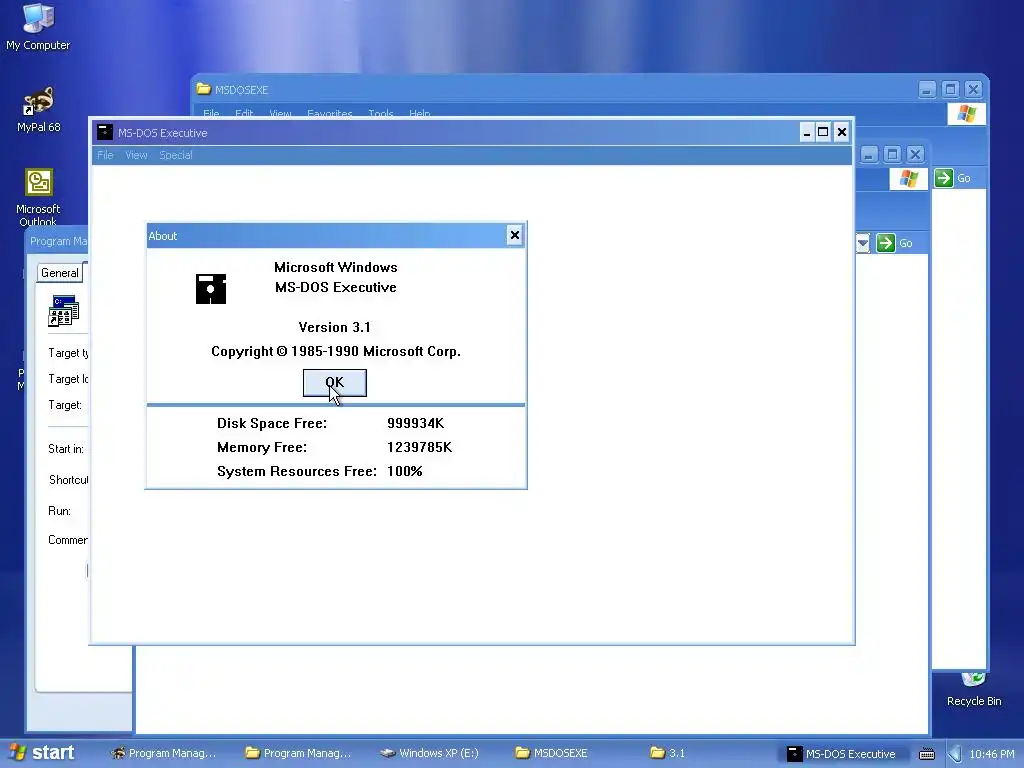The width and height of the screenshot is (1024, 768).
Task: Open Microsoft Outlook desktop icon
Action: pos(38,197)
